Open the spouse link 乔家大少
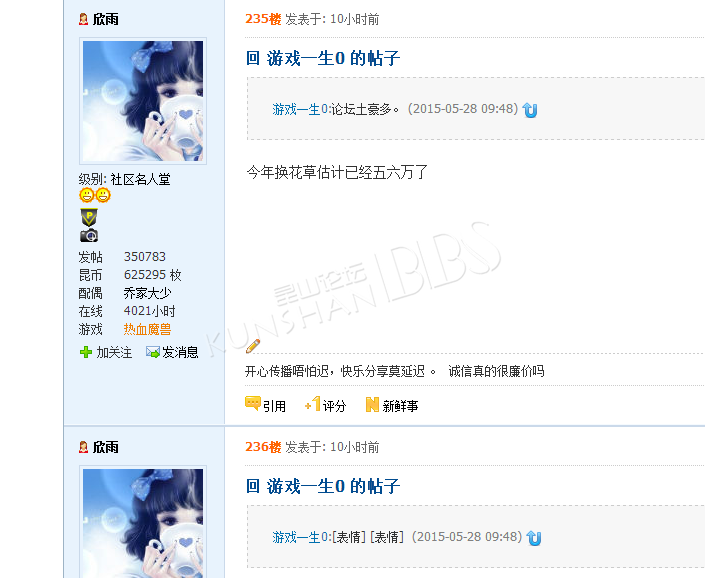Viewport: 705px width, 578px height. pos(147,293)
